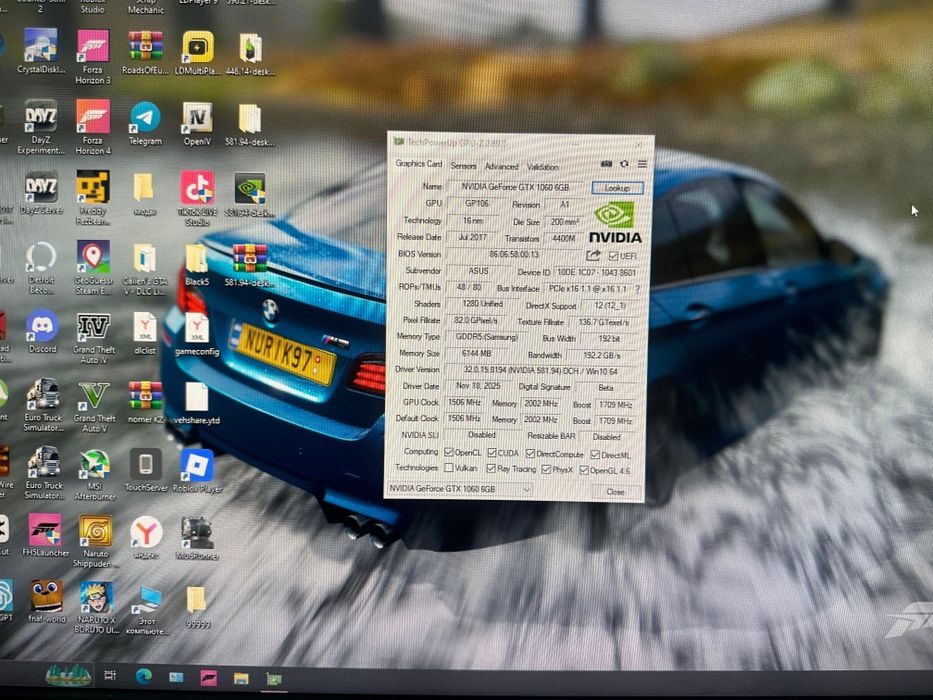Select the Forza Horizon 3 shortcut
The image size is (933, 700).
[93, 57]
